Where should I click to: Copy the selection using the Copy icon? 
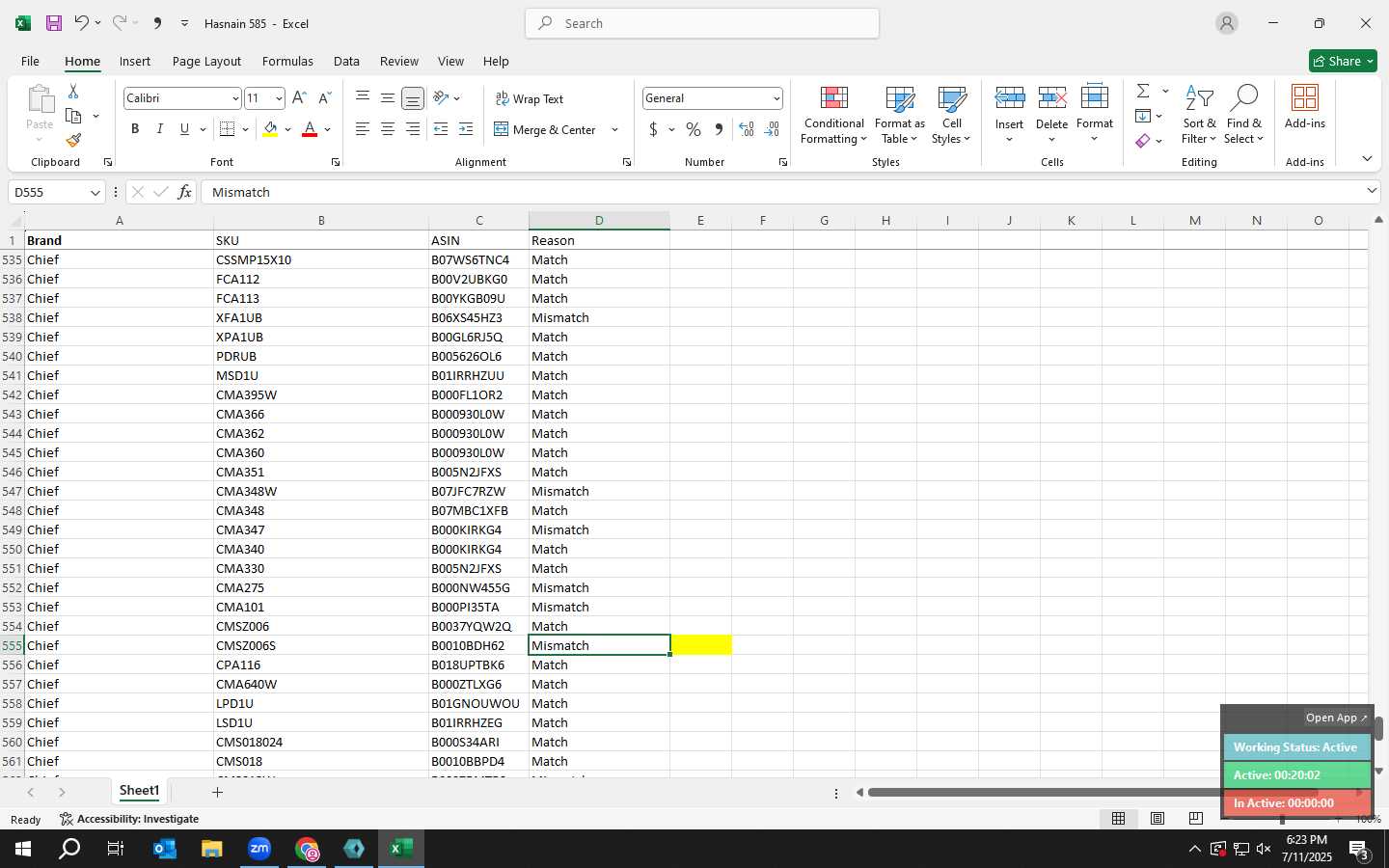73,116
